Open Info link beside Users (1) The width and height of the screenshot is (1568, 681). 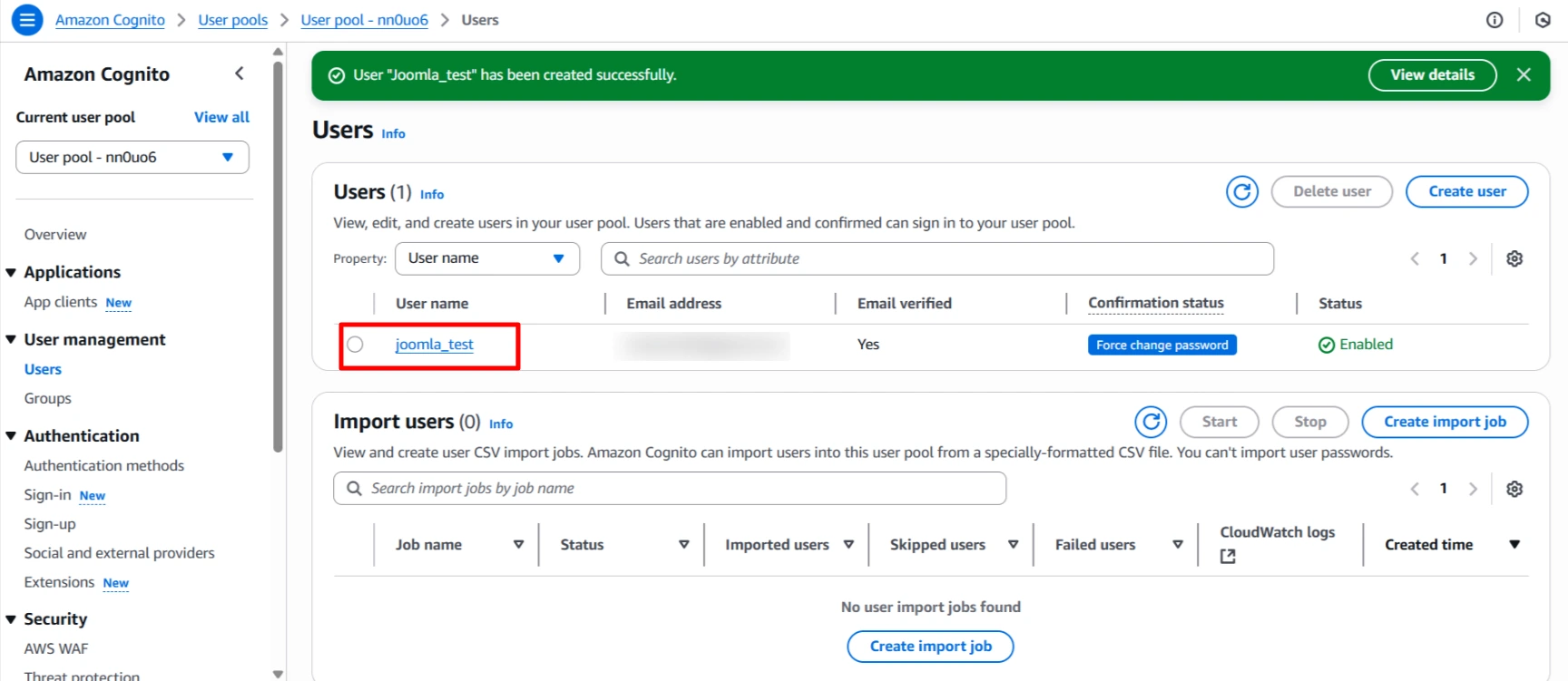pos(432,194)
